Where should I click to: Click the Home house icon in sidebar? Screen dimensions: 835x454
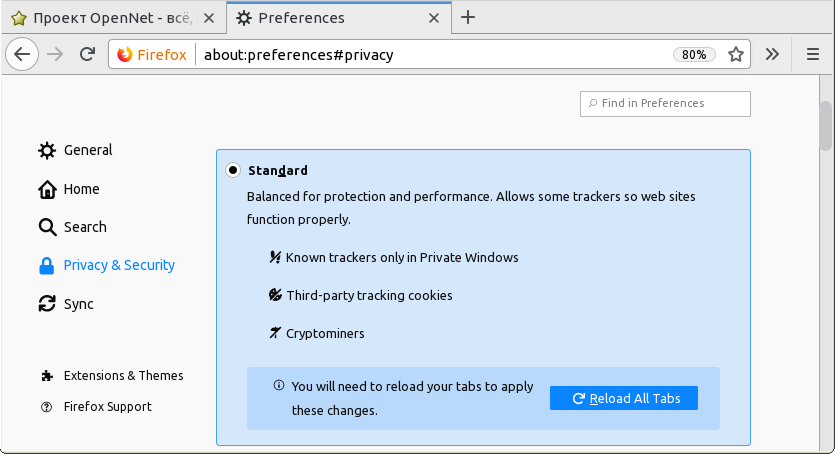pyautogui.click(x=47, y=189)
